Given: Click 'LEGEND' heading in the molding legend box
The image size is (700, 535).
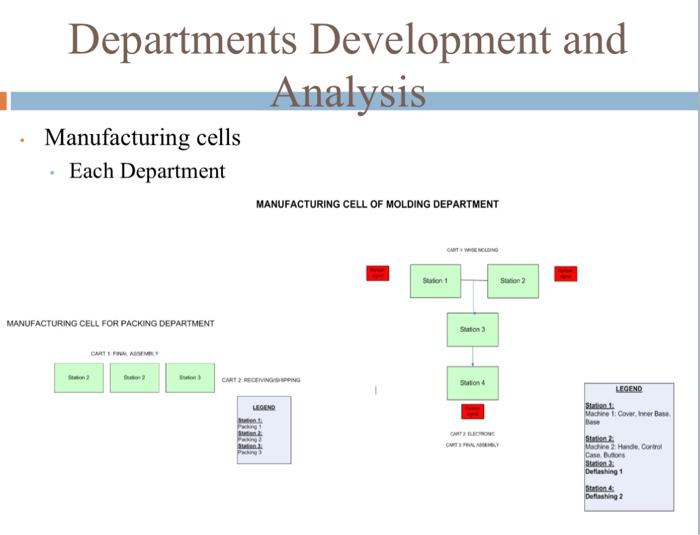Looking at the screenshot, I should 629,389.
